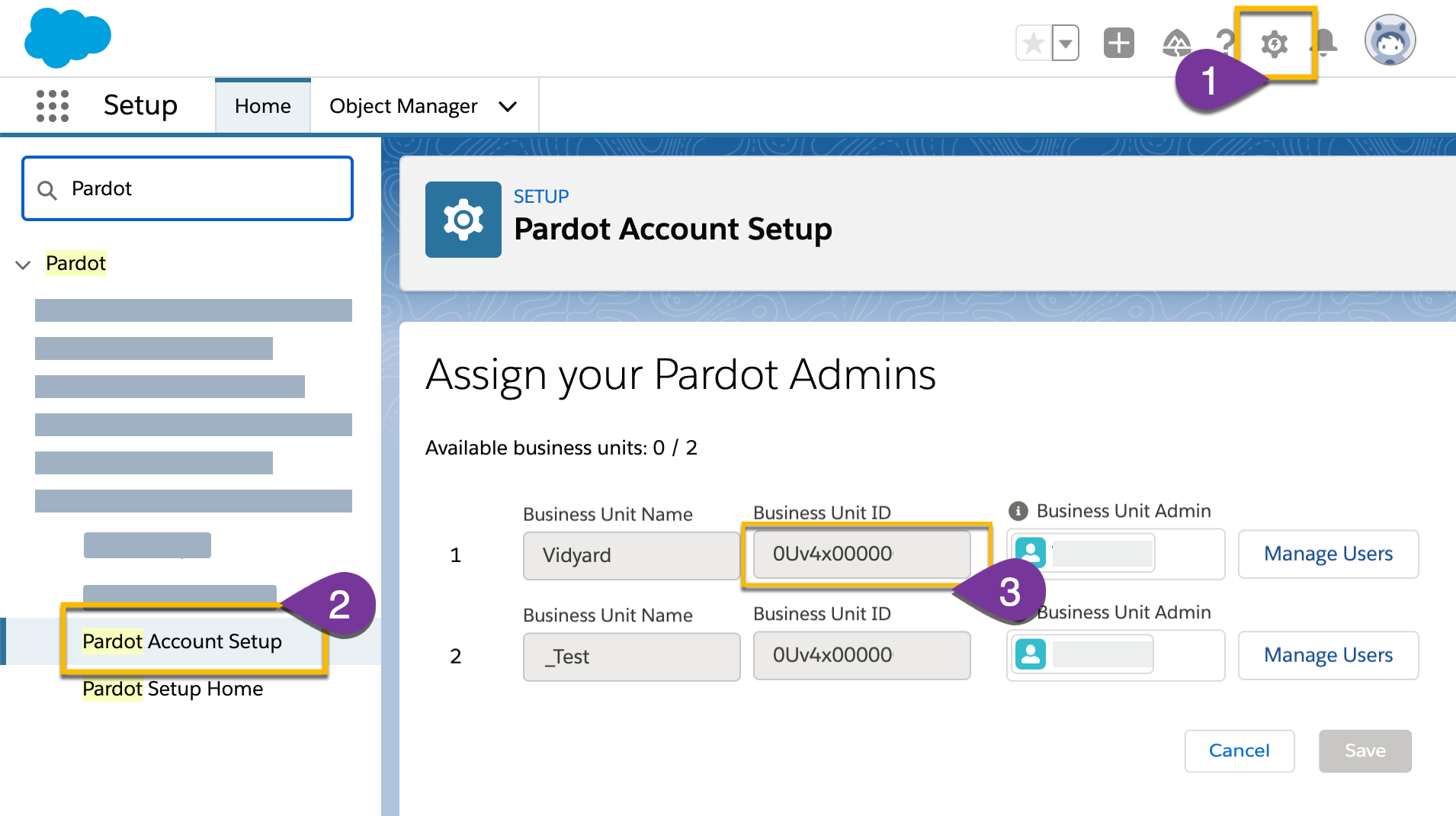This screenshot has width=1456, height=816.
Task: Click the Salesforce cloud logo
Action: (67, 37)
